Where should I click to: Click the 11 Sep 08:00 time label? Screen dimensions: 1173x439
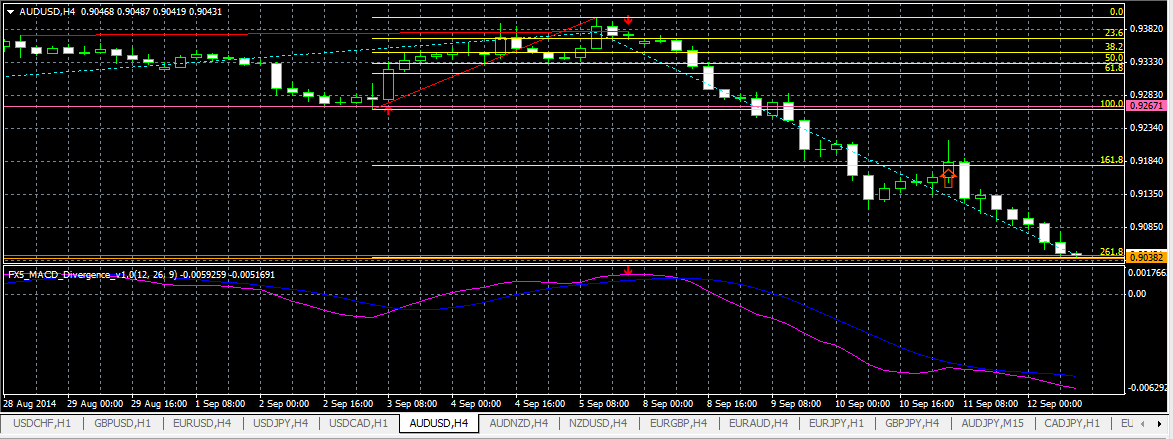click(989, 404)
